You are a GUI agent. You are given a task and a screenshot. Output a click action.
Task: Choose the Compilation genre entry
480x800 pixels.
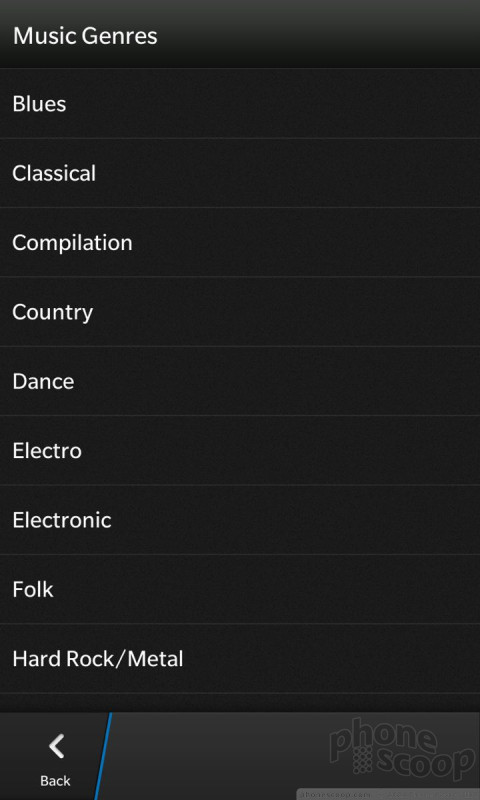click(240, 242)
